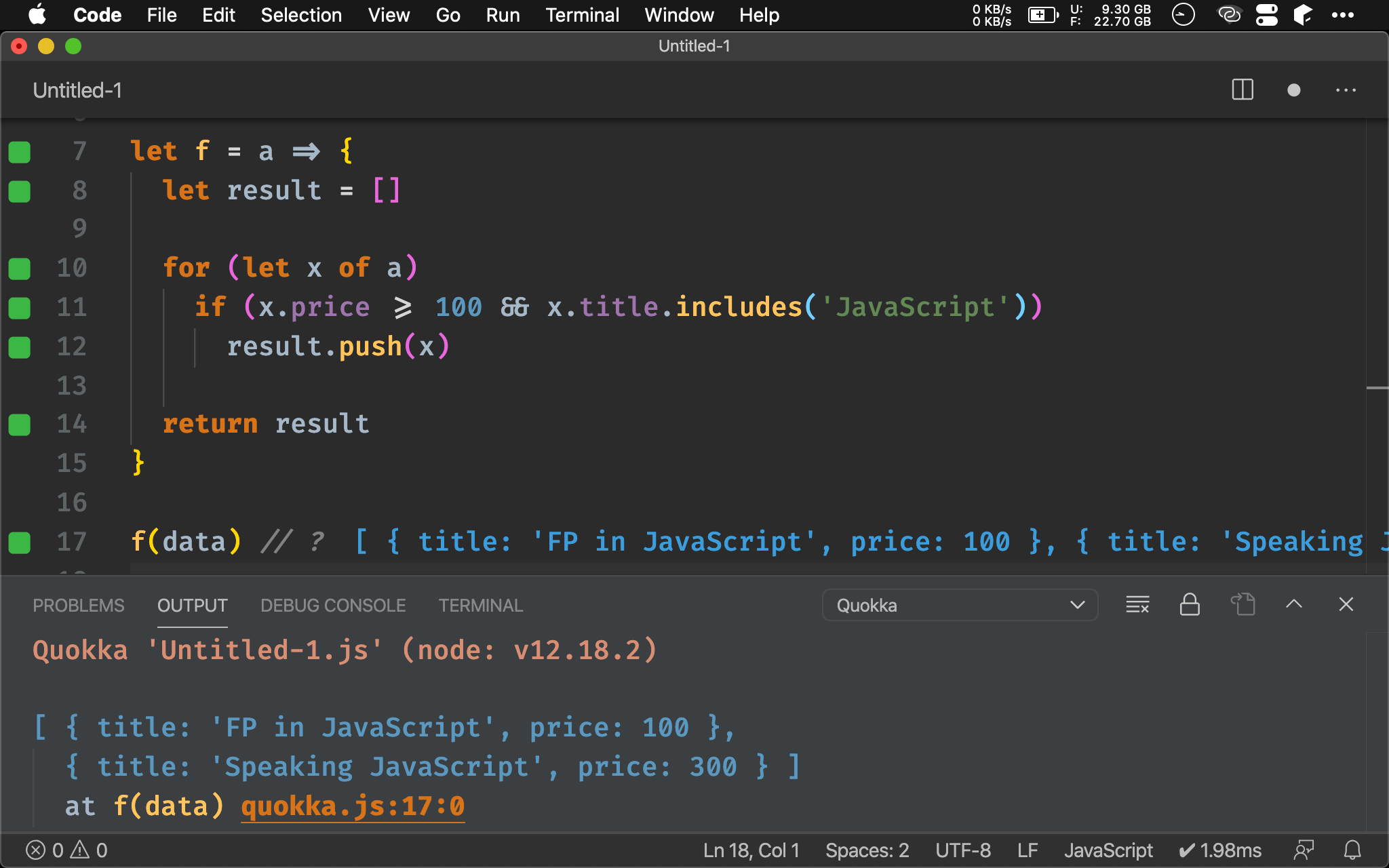Click the menu bar overflow ellipsis
The image size is (1389, 868).
1343,14
